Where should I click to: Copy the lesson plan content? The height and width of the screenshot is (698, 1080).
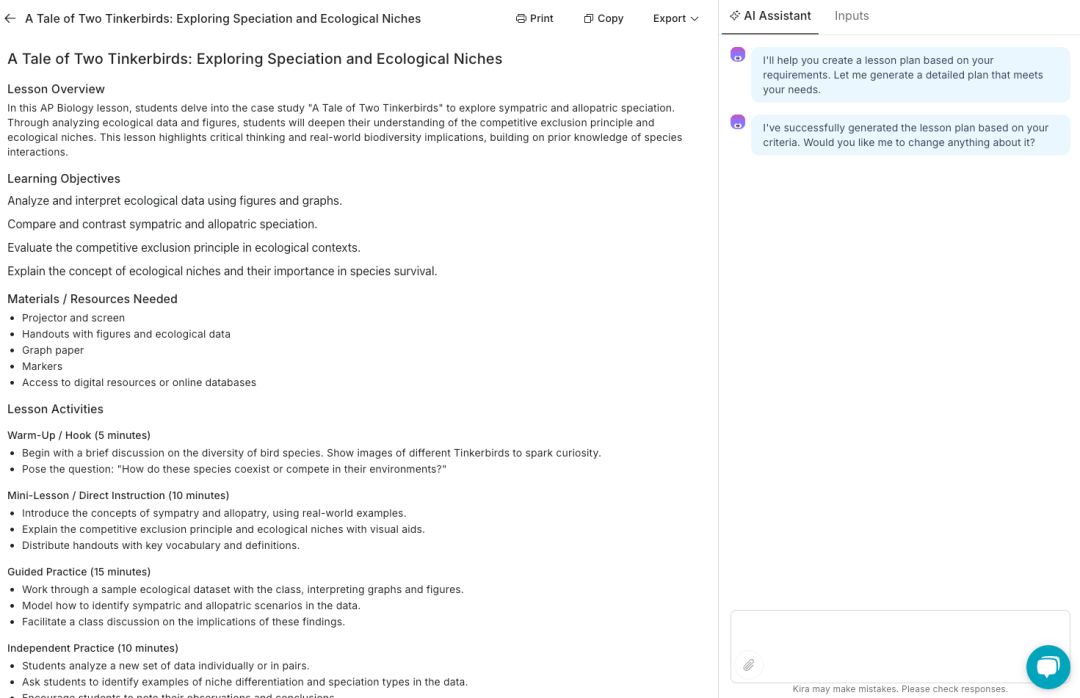pyautogui.click(x=604, y=19)
